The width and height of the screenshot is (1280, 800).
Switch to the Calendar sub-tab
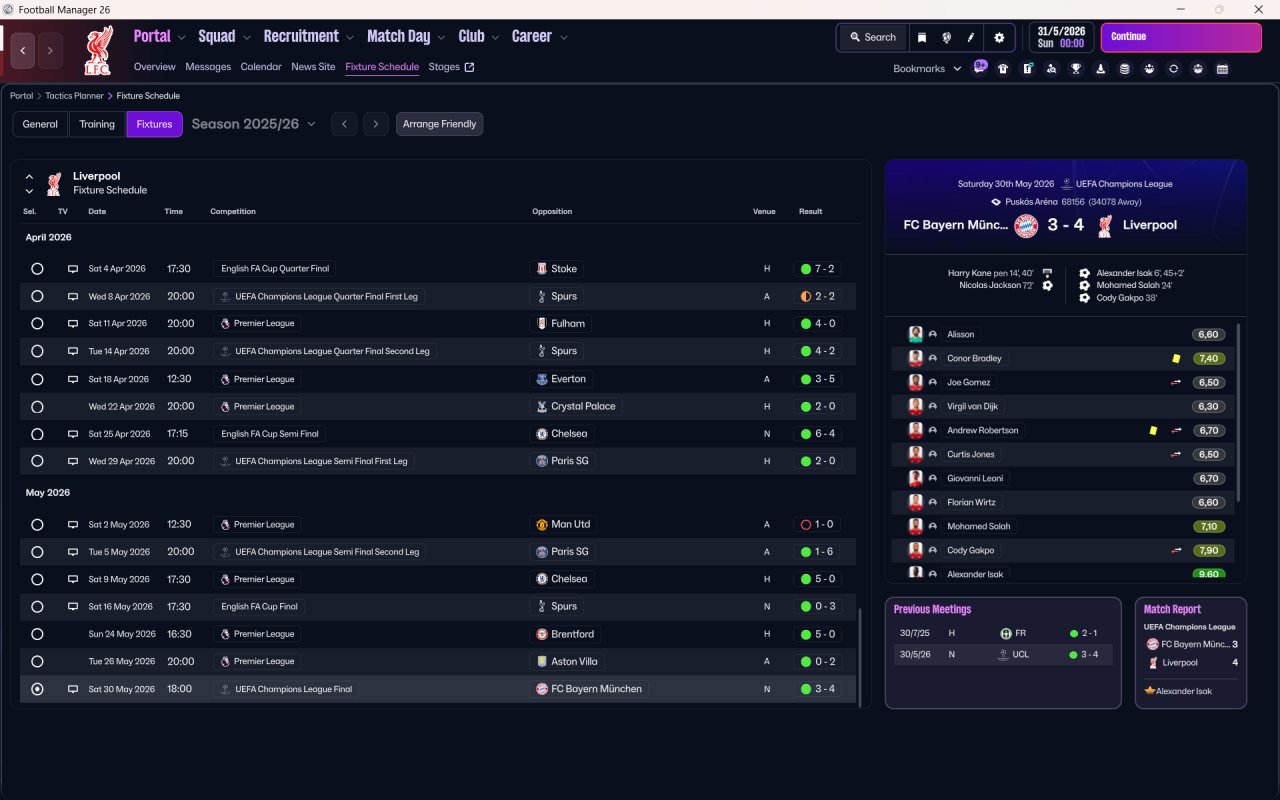[261, 67]
